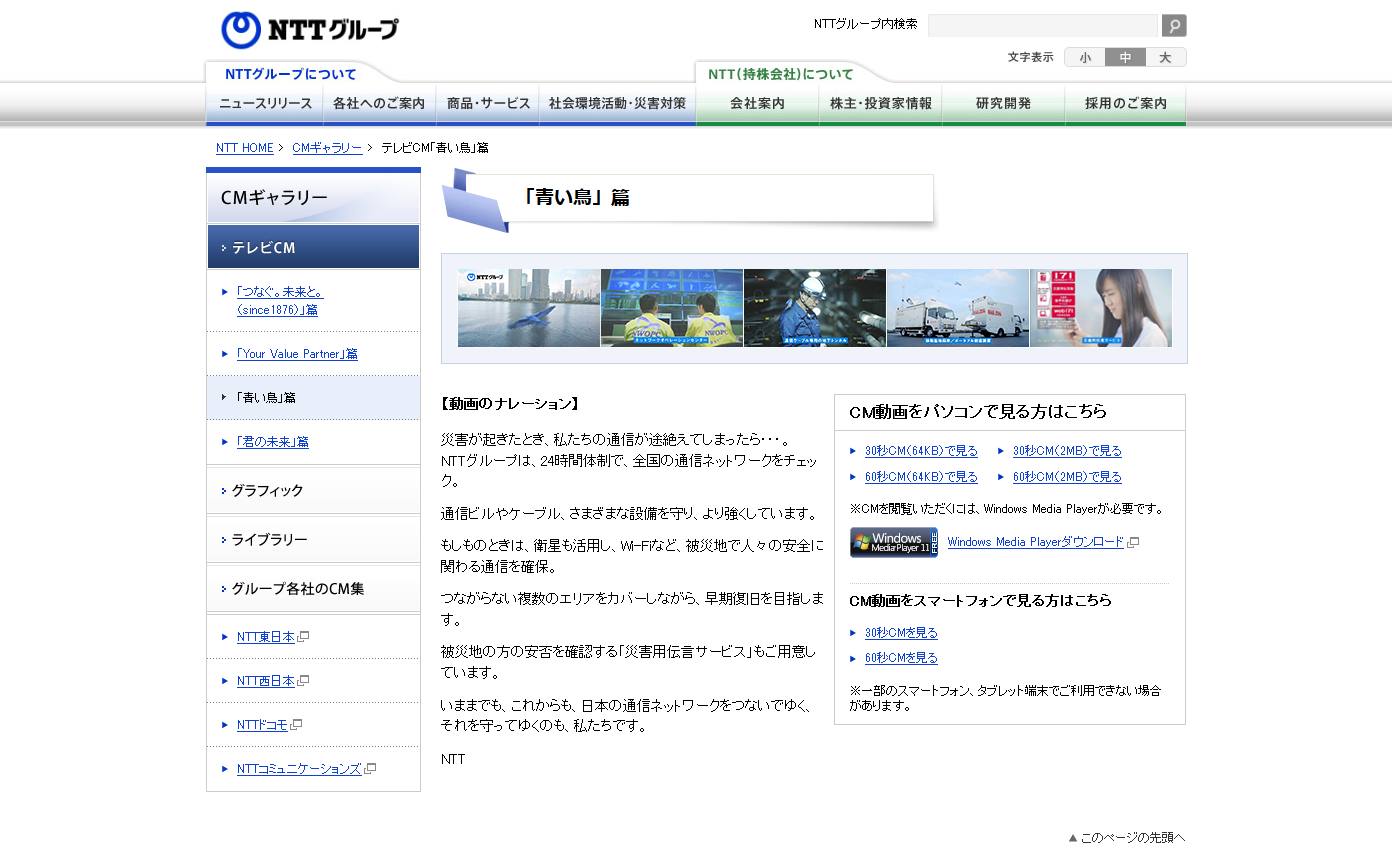Click the NTT(持株会社)について tab heading

(x=781, y=74)
